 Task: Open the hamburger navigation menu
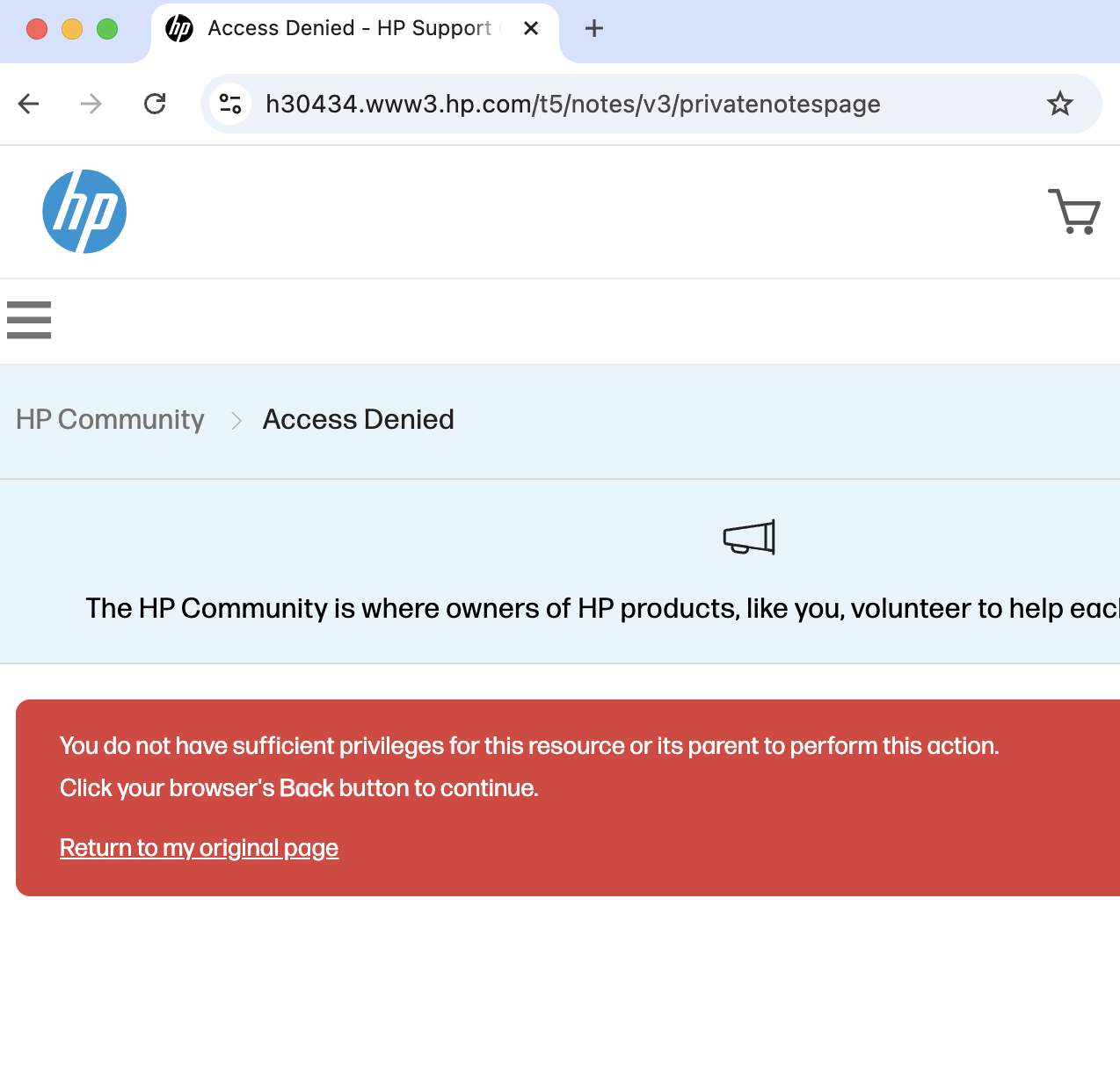pos(28,320)
